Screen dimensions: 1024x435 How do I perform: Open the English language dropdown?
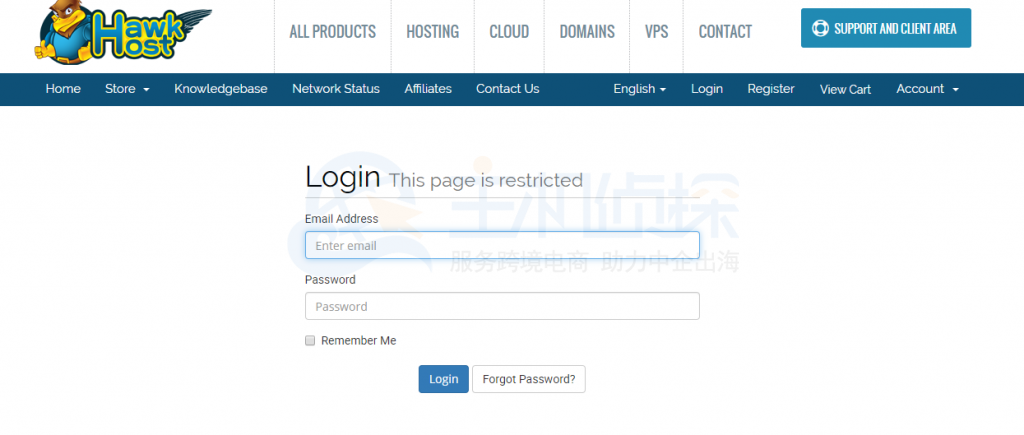click(x=640, y=89)
